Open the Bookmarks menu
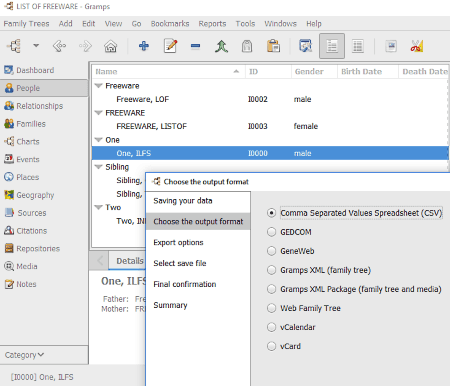The image size is (450, 386). click(170, 24)
